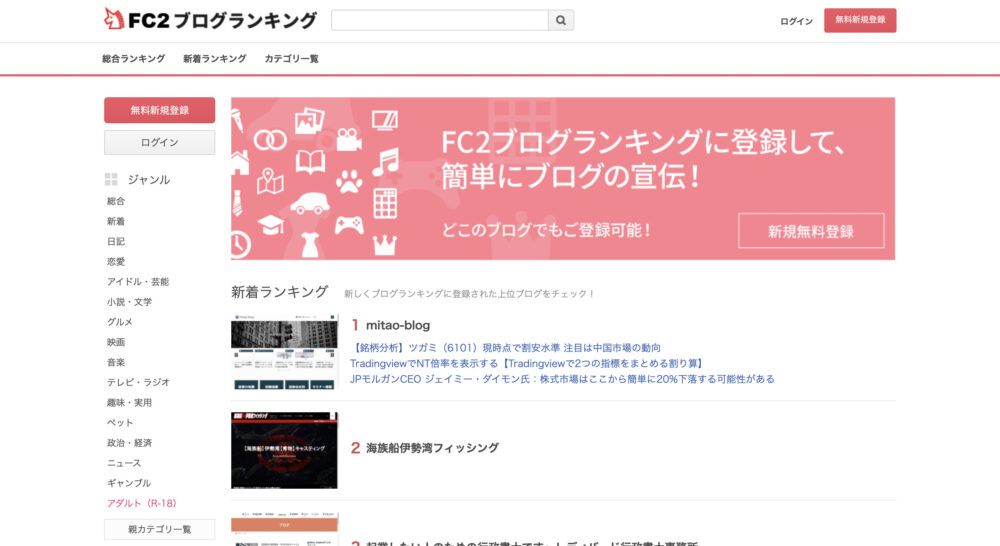The width and height of the screenshot is (1000, 546).
Task: Open mitao-blog title link
Action: [x=398, y=325]
